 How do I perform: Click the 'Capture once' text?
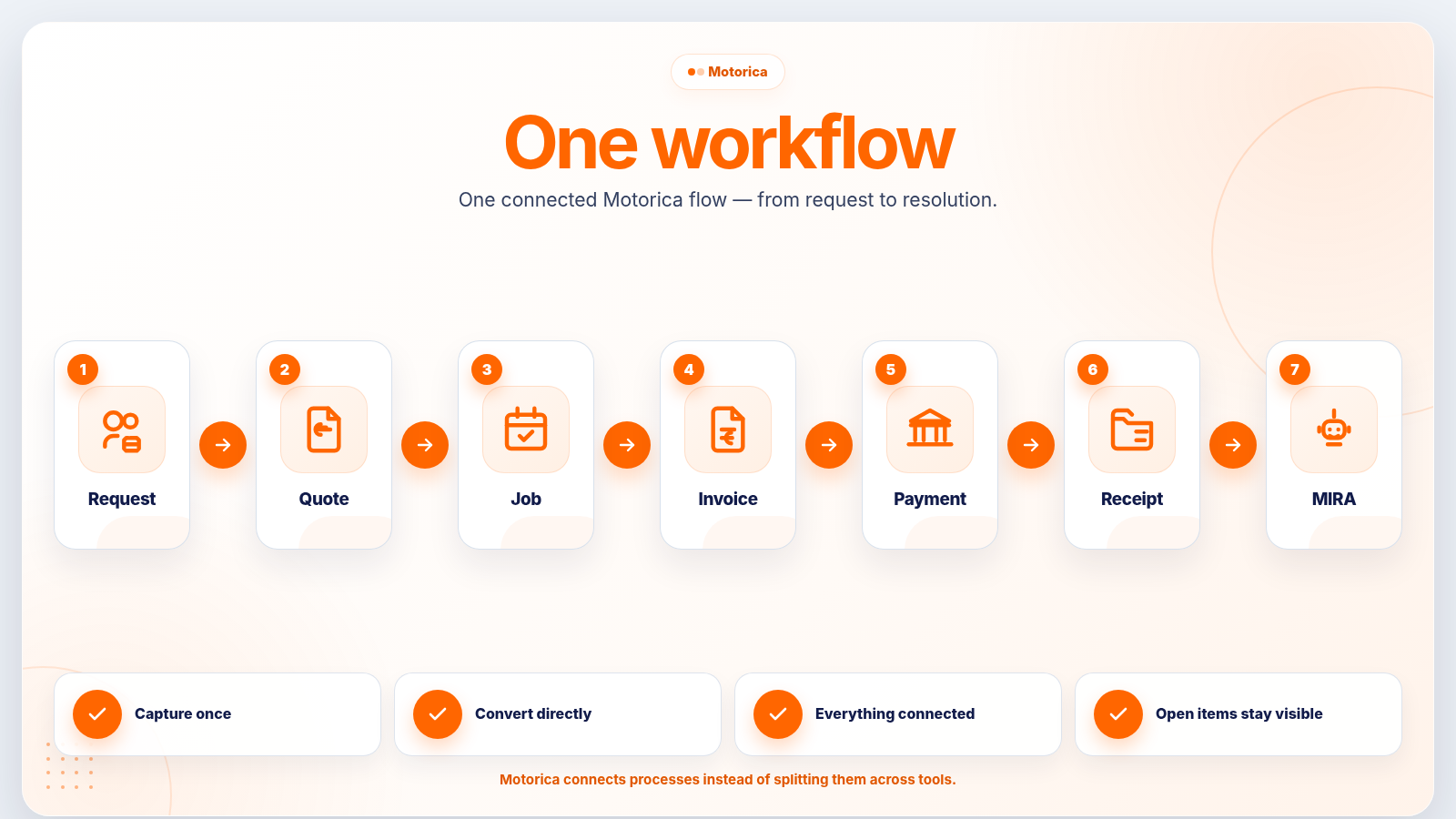(183, 714)
